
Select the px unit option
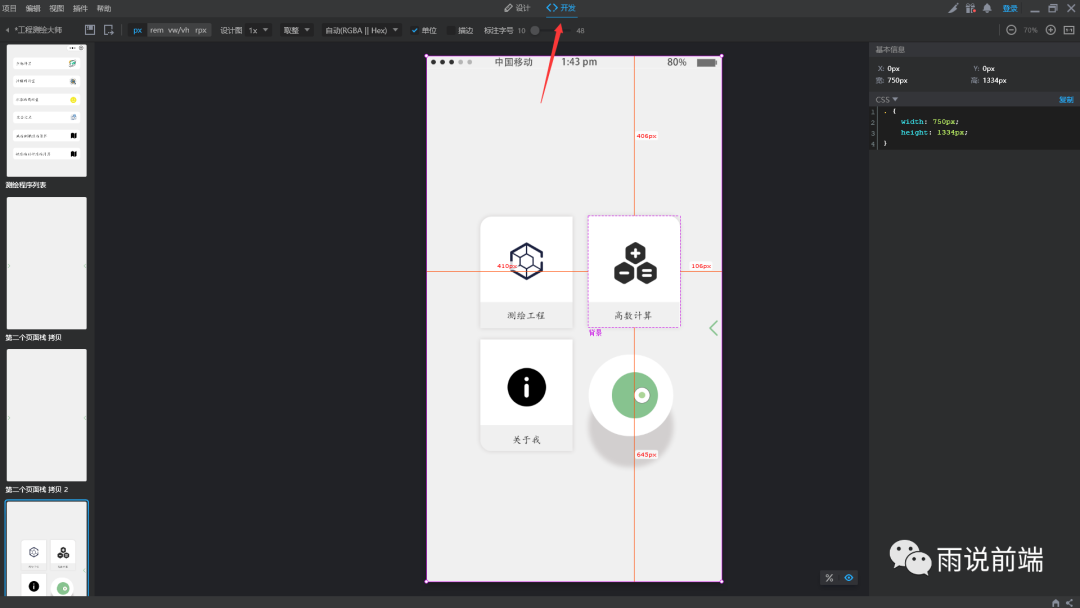pyautogui.click(x=138, y=30)
